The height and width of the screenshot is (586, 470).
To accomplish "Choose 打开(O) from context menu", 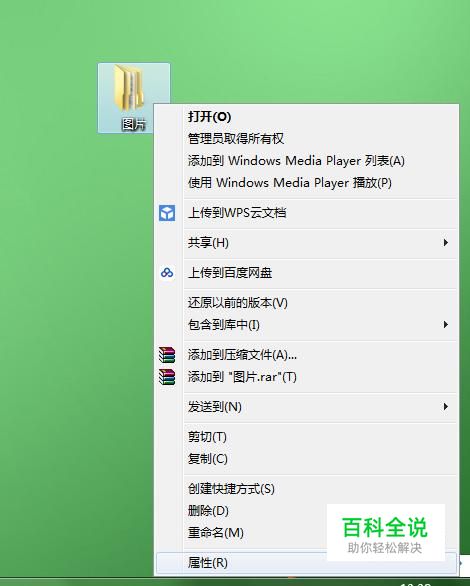I will [x=306, y=117].
